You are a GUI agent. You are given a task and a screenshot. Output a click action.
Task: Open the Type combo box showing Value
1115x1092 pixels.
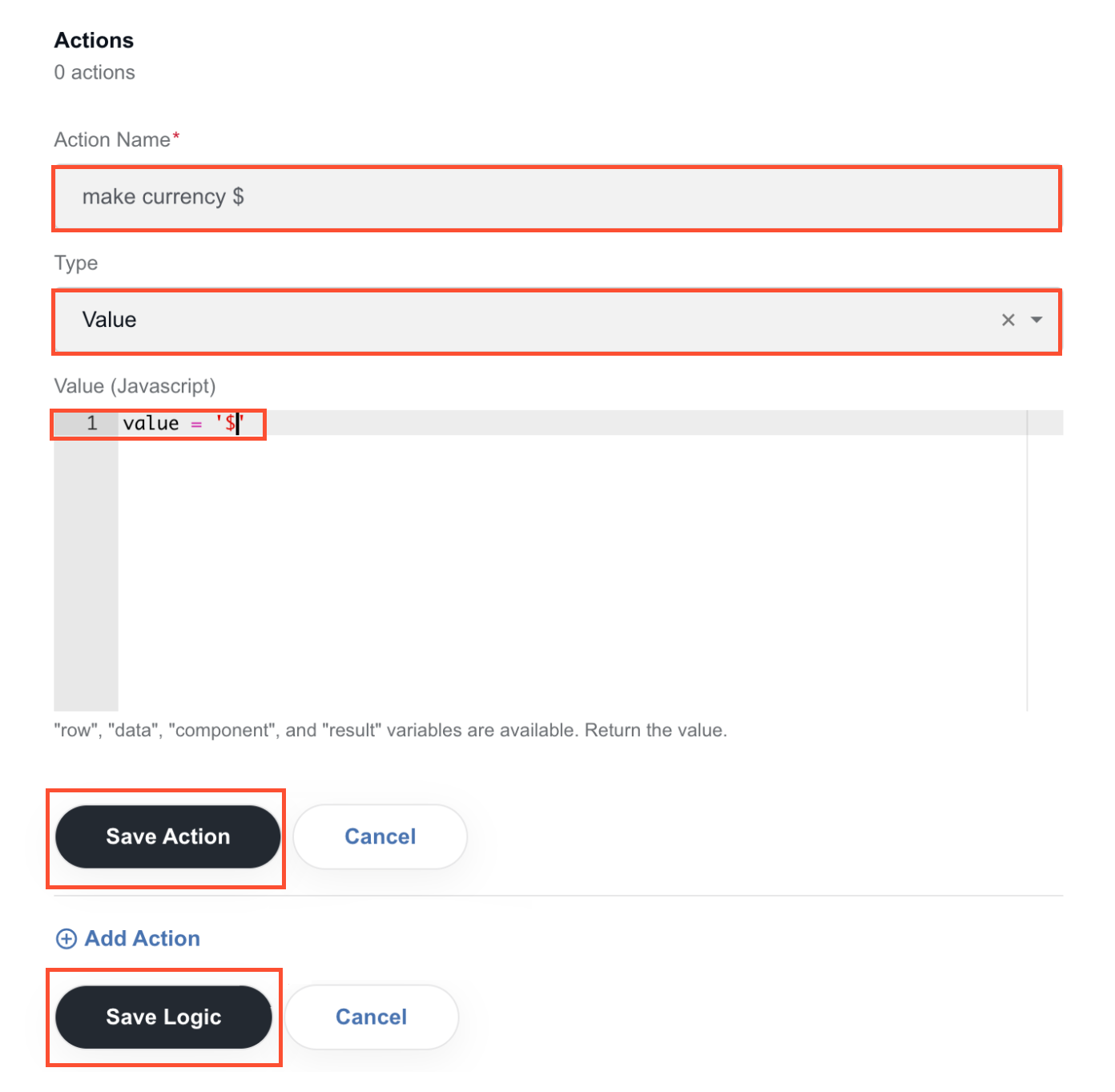pyautogui.click(x=557, y=320)
